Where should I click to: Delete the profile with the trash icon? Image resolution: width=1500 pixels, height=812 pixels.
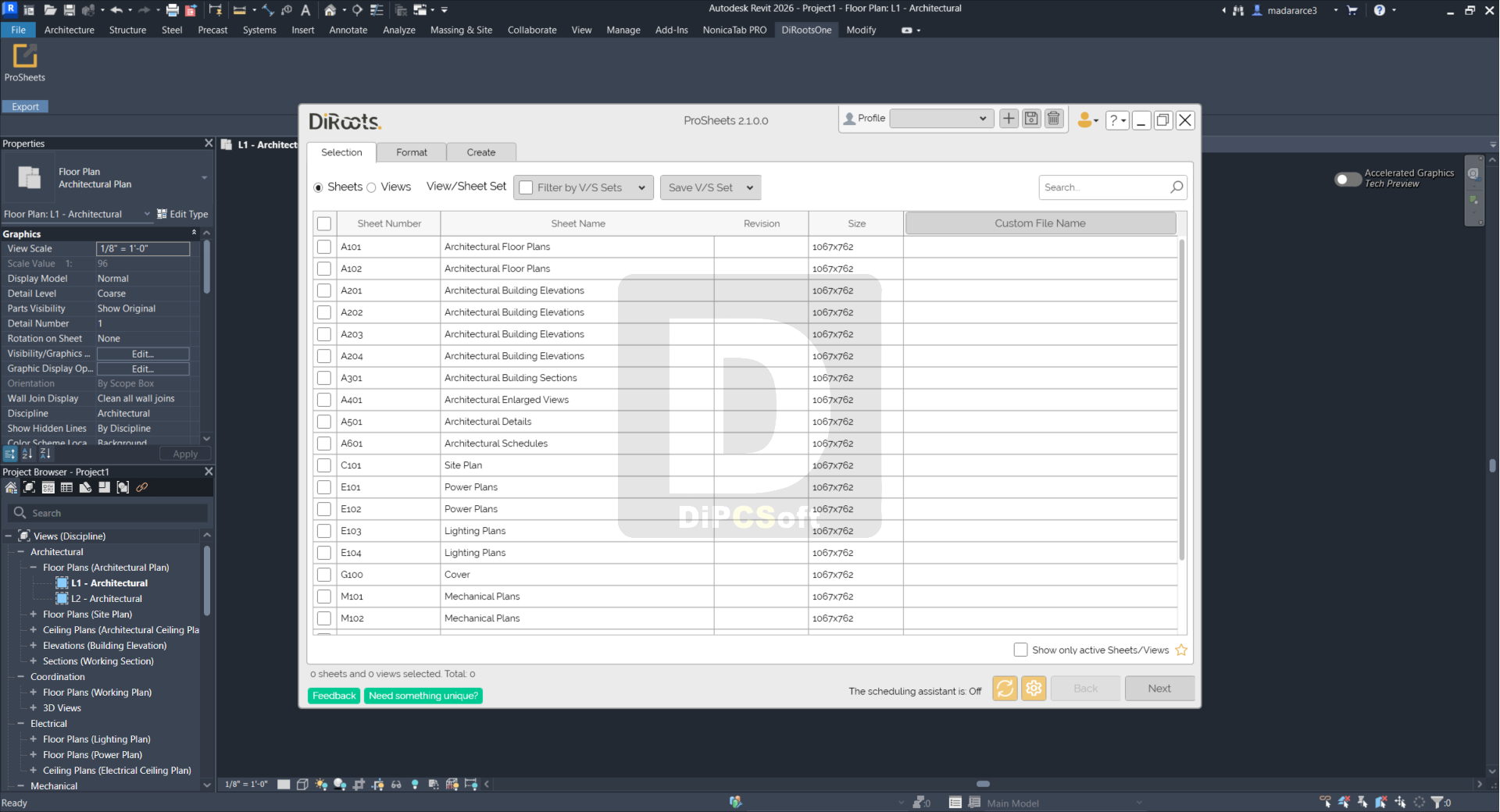click(x=1054, y=119)
